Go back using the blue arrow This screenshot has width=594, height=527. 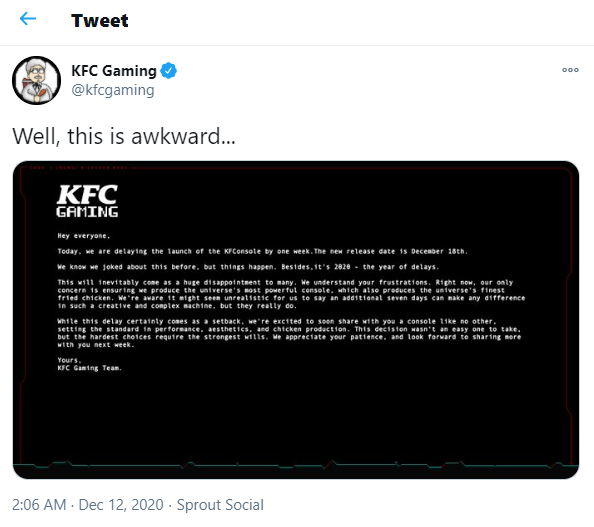tap(28, 19)
